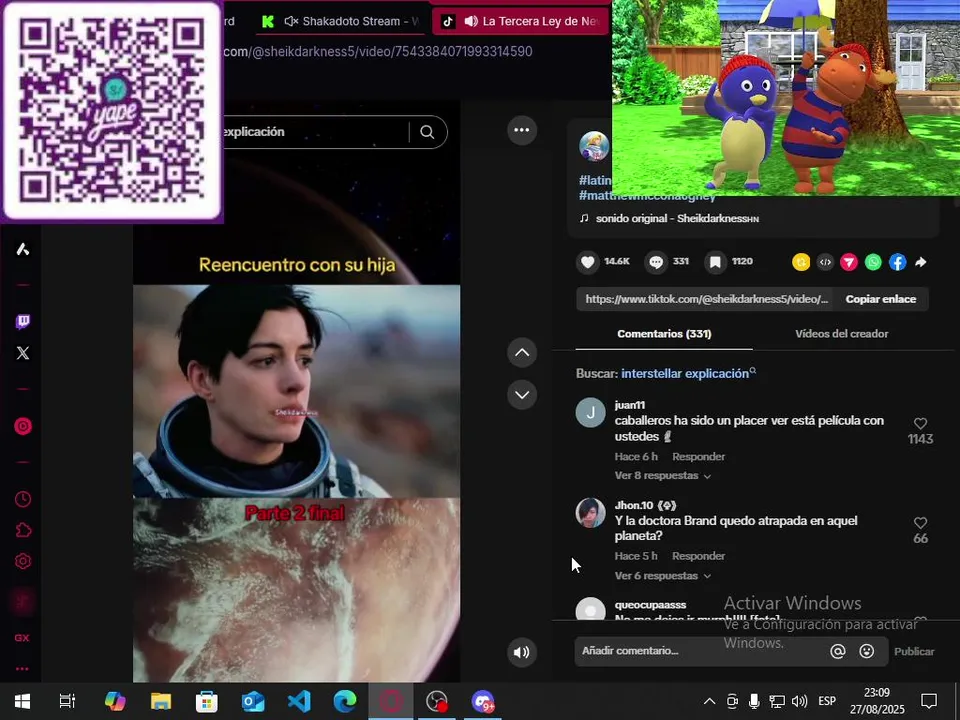
Task: Click the creator's profile avatar
Action: coord(594,146)
